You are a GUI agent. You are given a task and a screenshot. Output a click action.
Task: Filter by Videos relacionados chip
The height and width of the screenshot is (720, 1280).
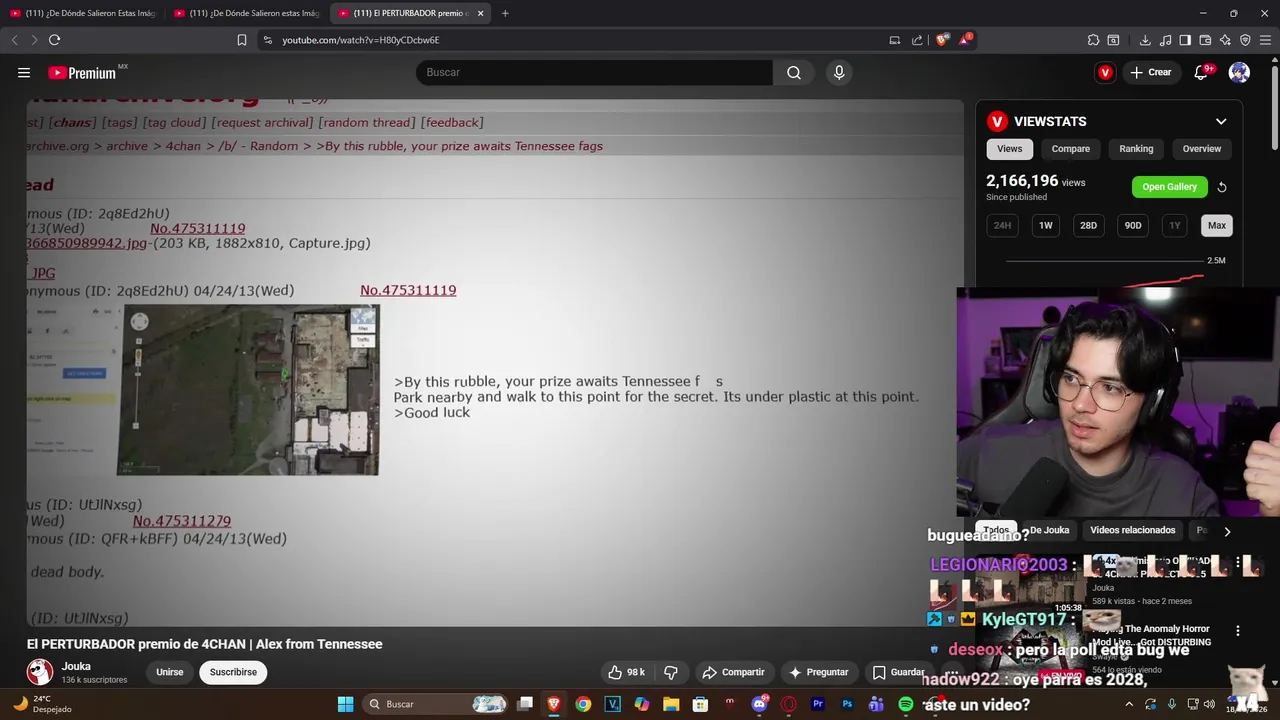(x=1132, y=530)
